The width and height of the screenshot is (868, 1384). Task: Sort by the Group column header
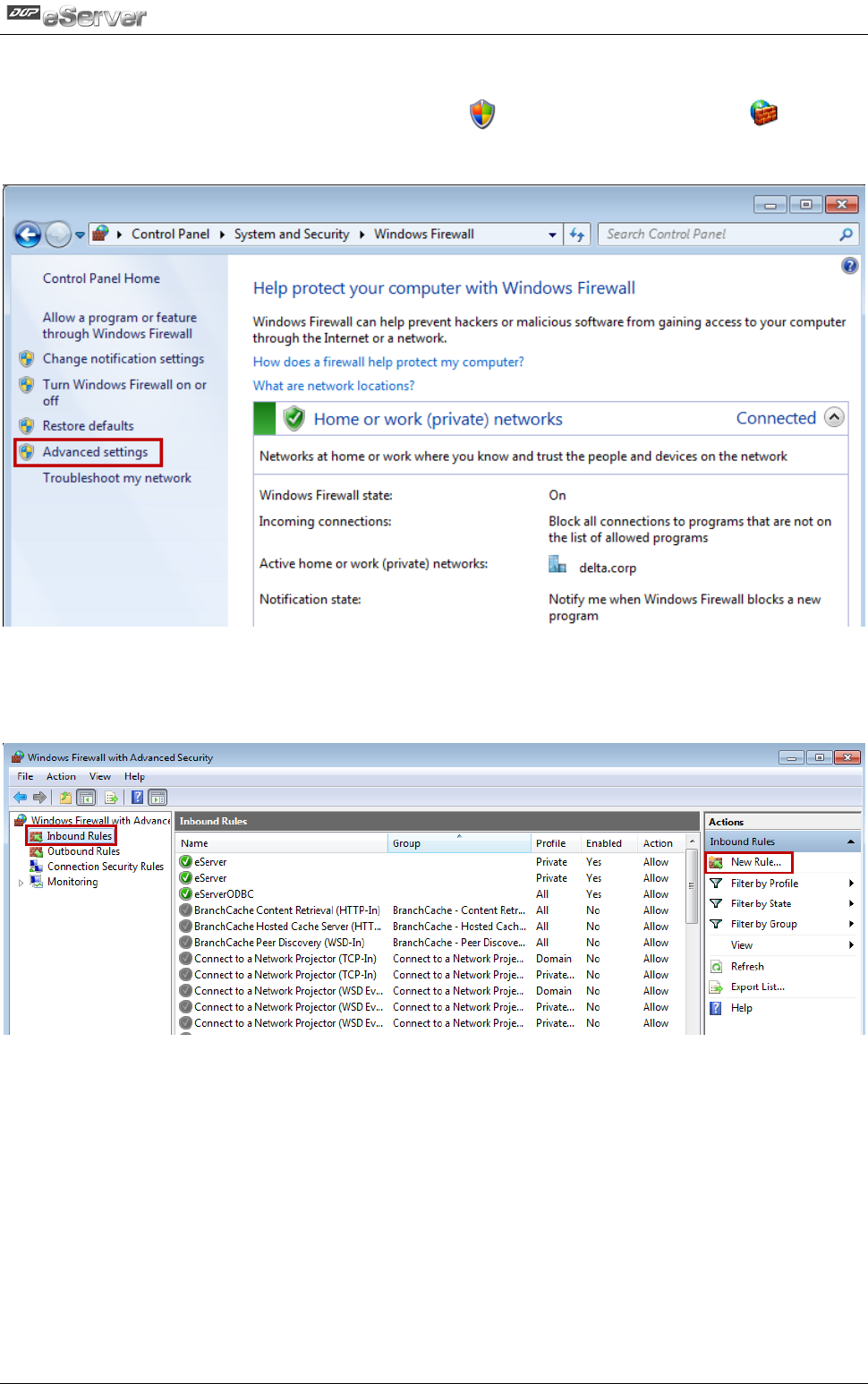pyautogui.click(x=459, y=843)
